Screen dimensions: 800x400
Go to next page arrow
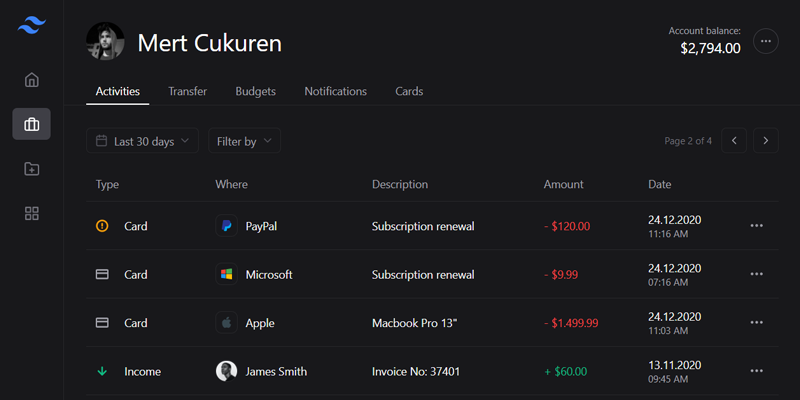tap(766, 141)
